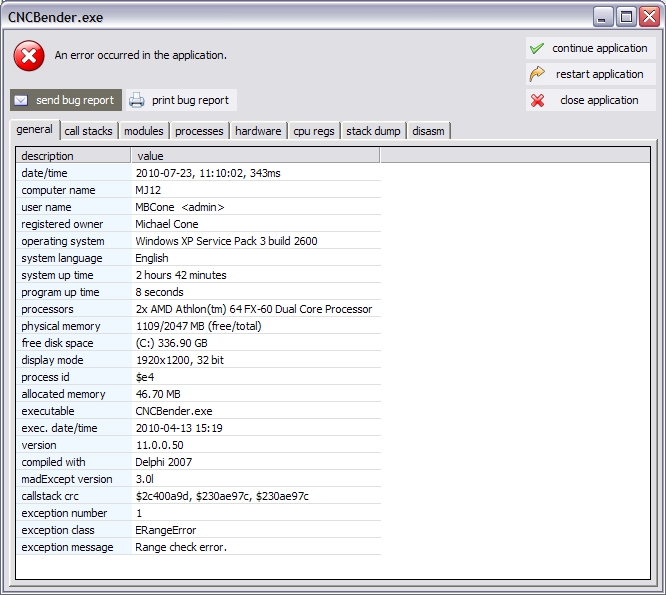Click the green checkmark continue icon

(x=537, y=48)
